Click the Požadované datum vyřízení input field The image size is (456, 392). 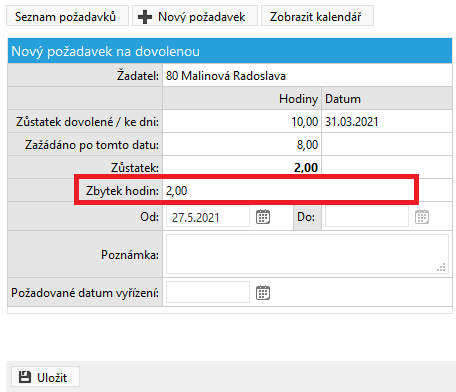coord(208,292)
